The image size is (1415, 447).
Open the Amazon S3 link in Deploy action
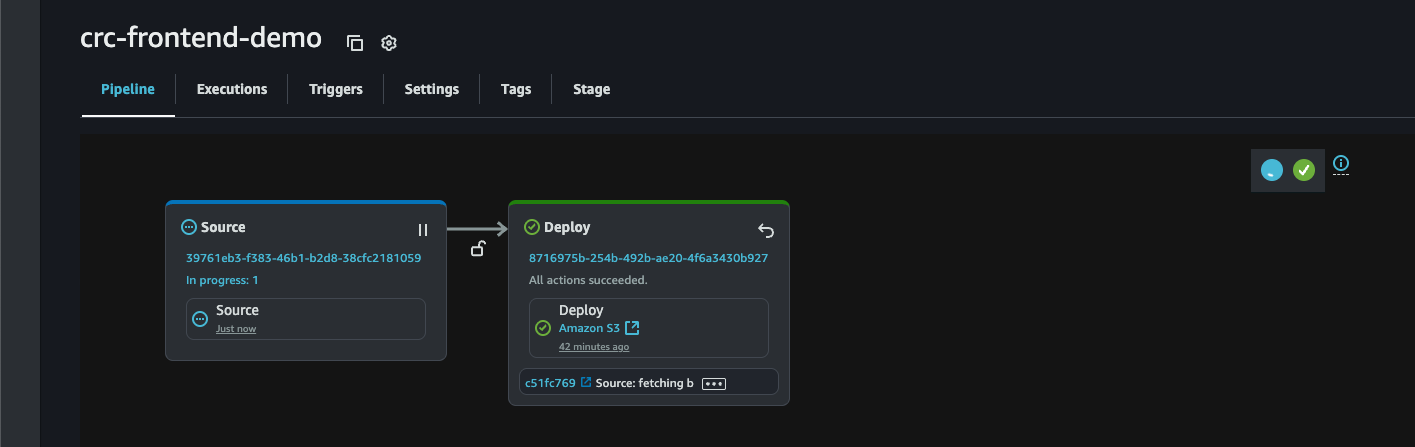pyautogui.click(x=589, y=328)
